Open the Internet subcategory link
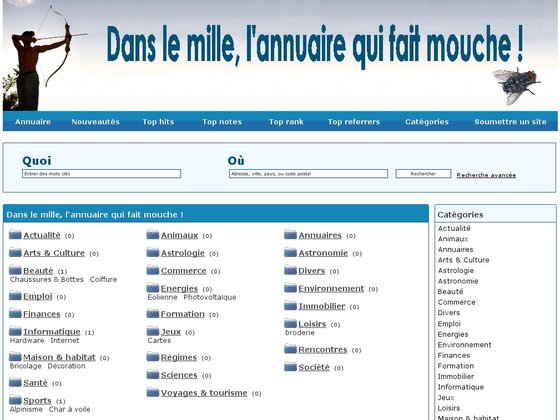This screenshot has height=420, width=560. [x=65, y=340]
